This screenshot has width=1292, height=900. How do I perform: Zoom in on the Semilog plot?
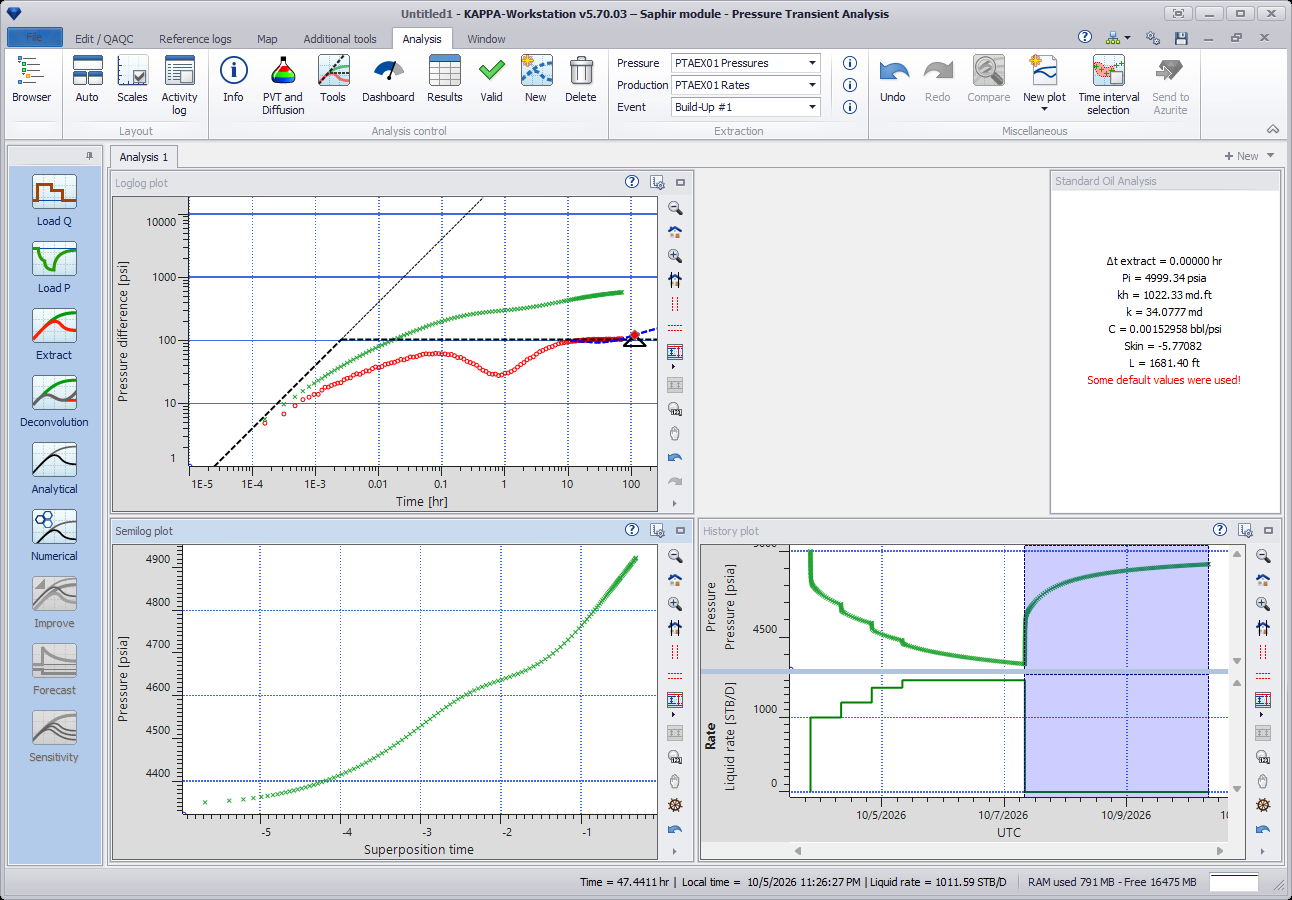(x=675, y=604)
